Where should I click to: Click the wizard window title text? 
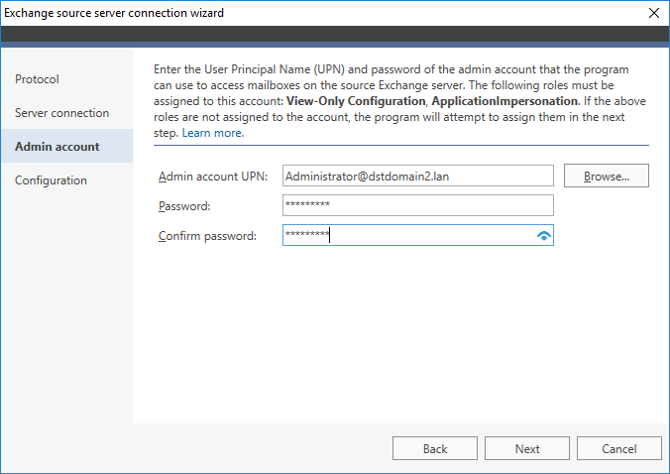(114, 13)
